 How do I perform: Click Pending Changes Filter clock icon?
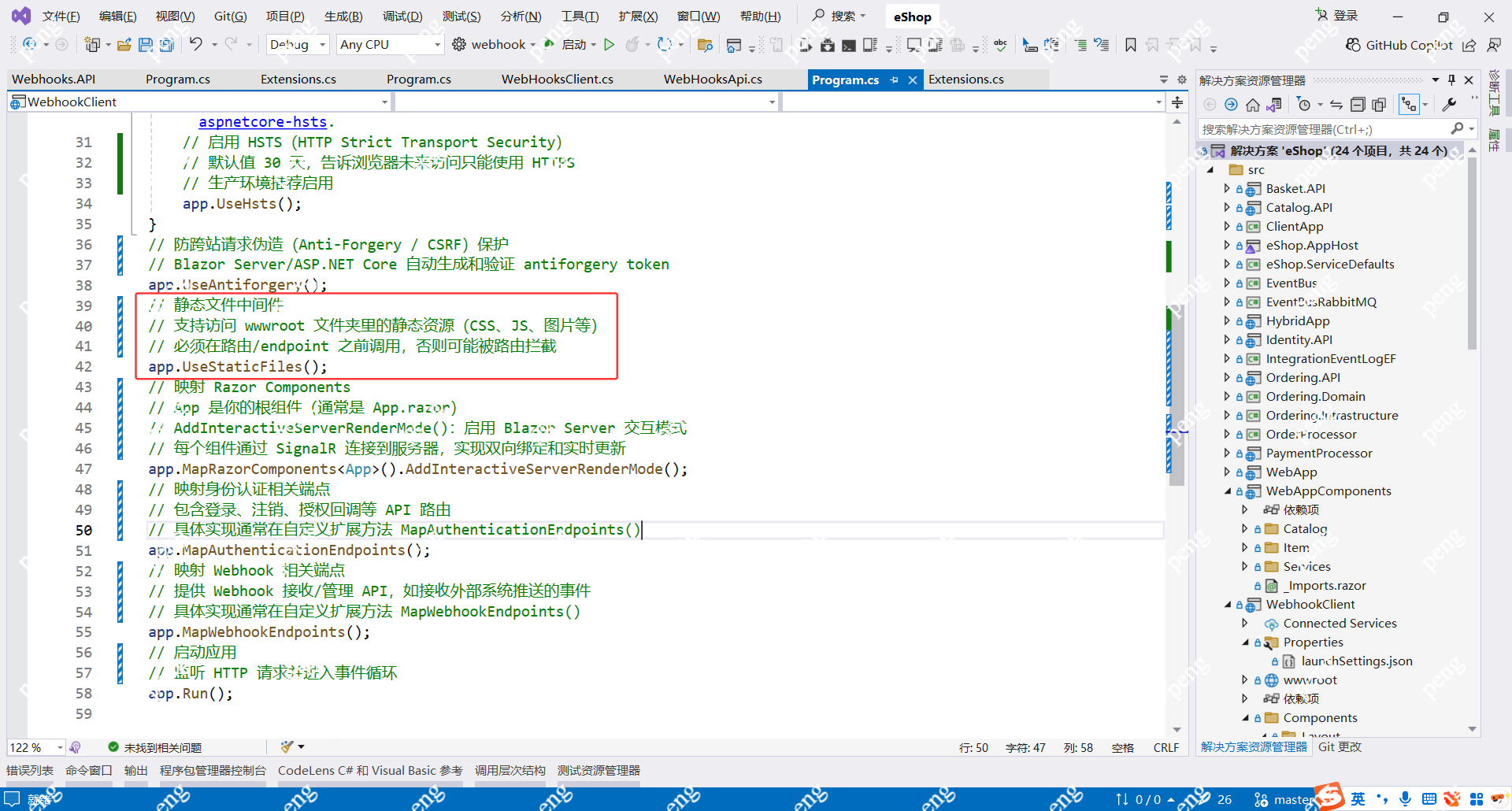tap(1304, 105)
